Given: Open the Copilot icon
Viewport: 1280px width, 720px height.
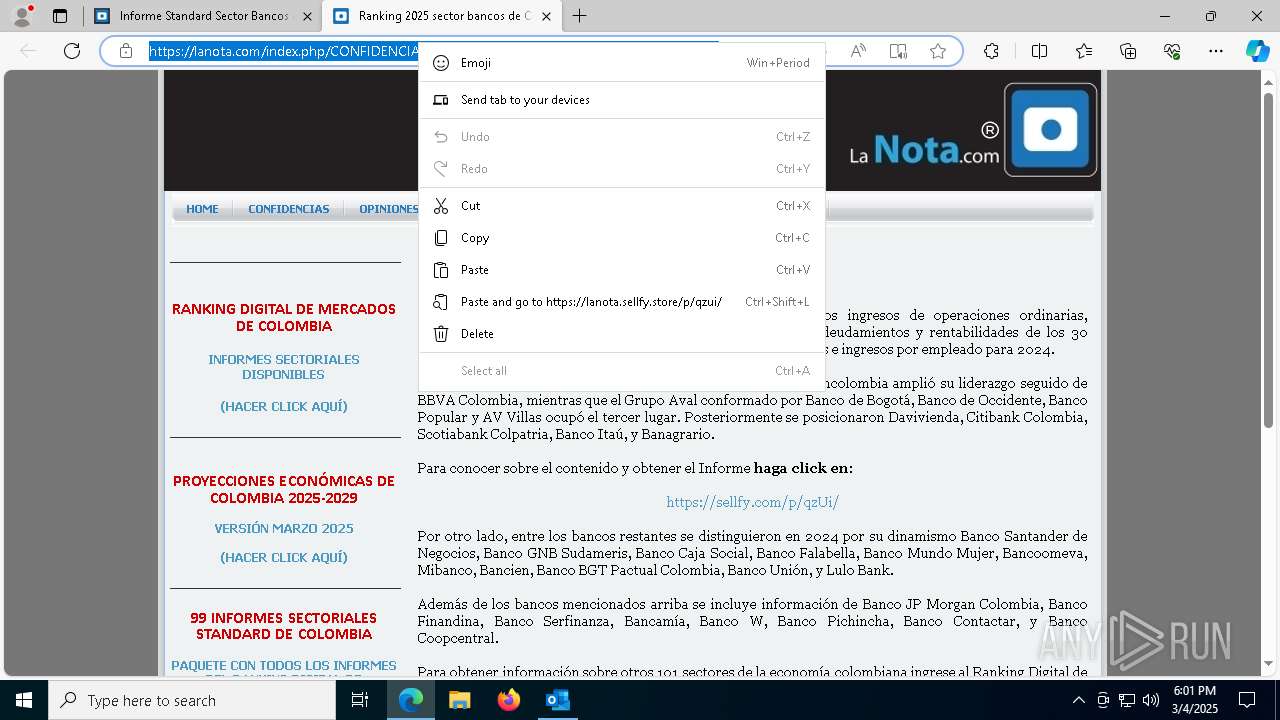Looking at the screenshot, I should pos(1257,51).
